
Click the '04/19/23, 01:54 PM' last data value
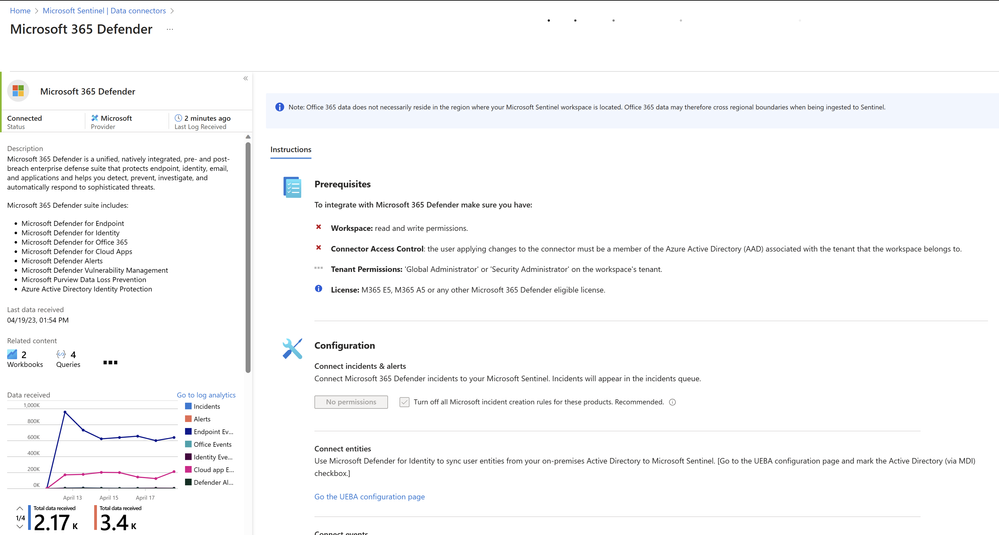click(x=38, y=320)
